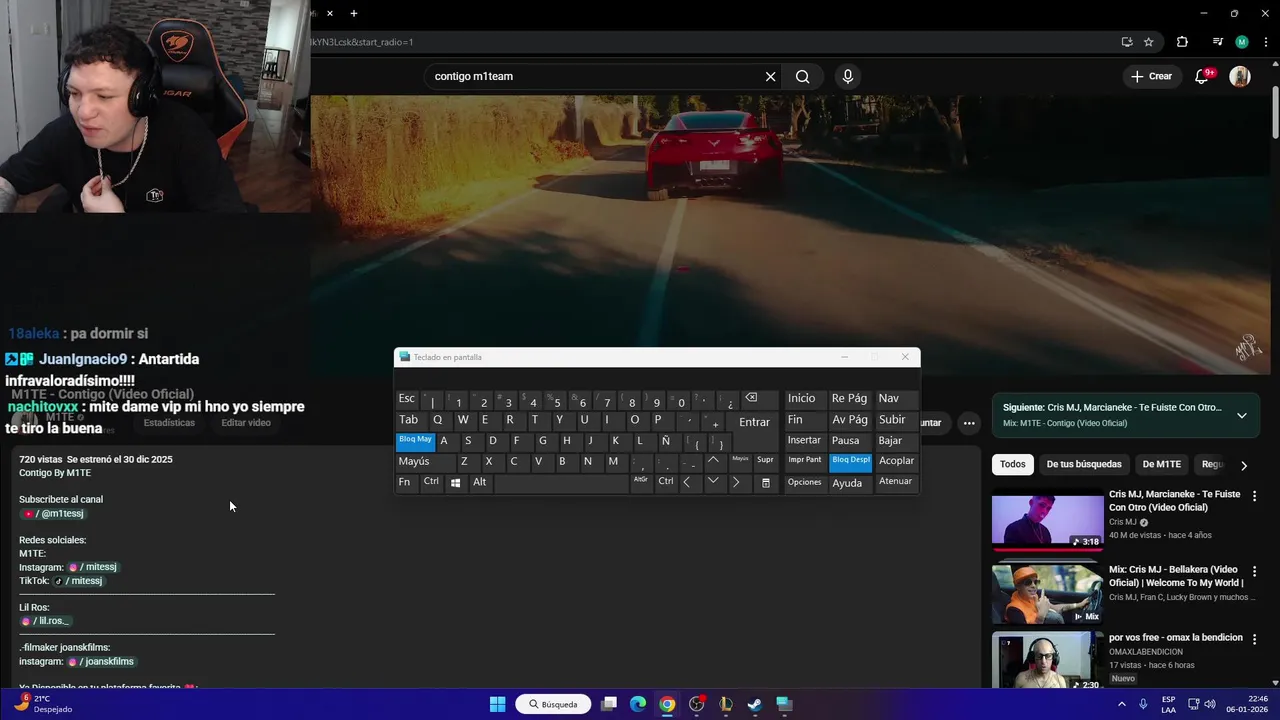Open Steam from the taskbar

[755, 704]
